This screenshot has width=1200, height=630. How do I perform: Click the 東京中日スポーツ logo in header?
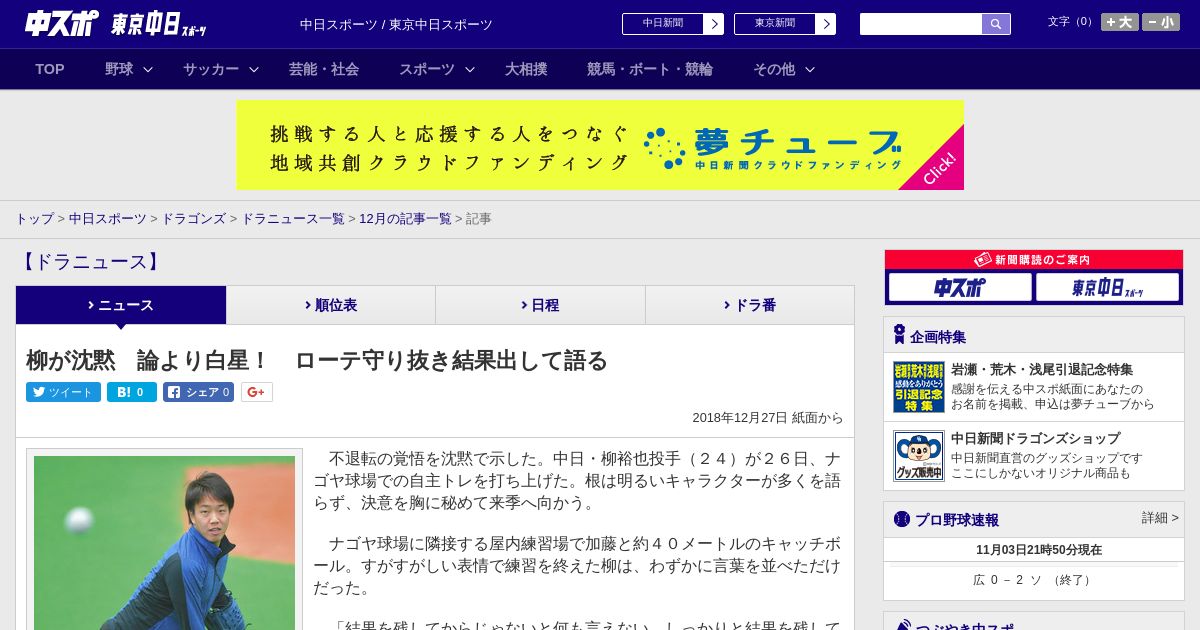[158, 24]
